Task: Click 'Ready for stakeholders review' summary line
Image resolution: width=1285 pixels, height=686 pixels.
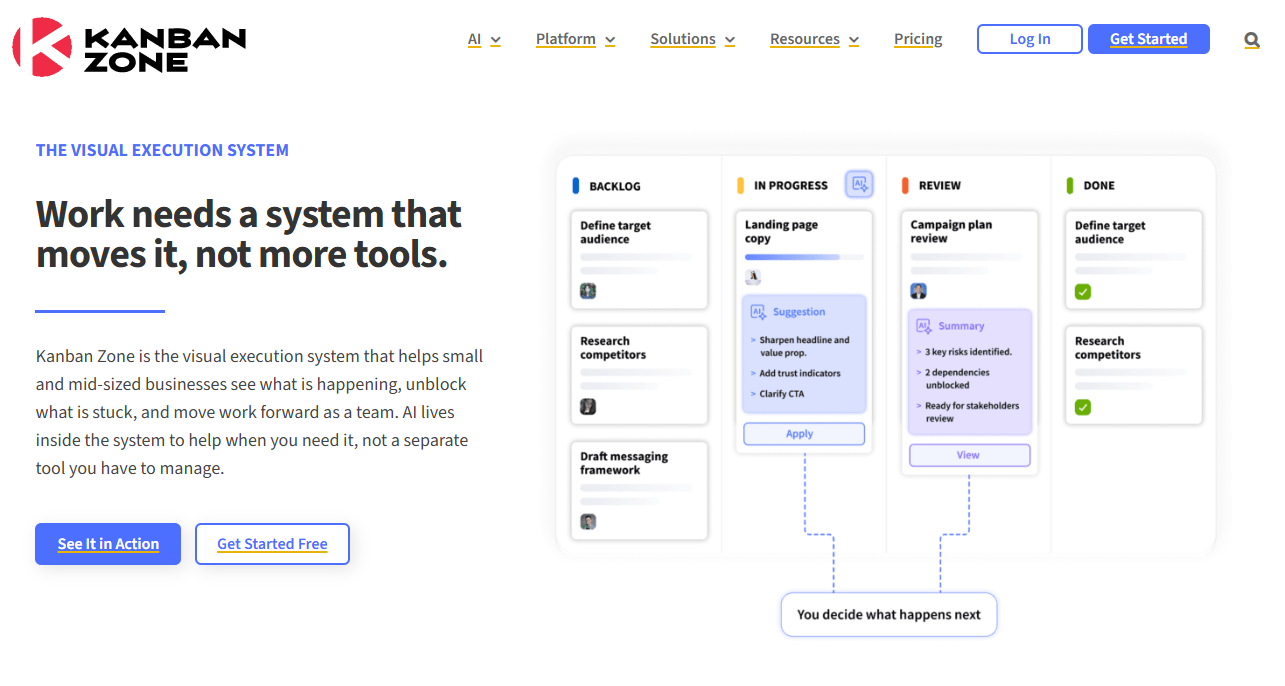Action: pos(972,412)
